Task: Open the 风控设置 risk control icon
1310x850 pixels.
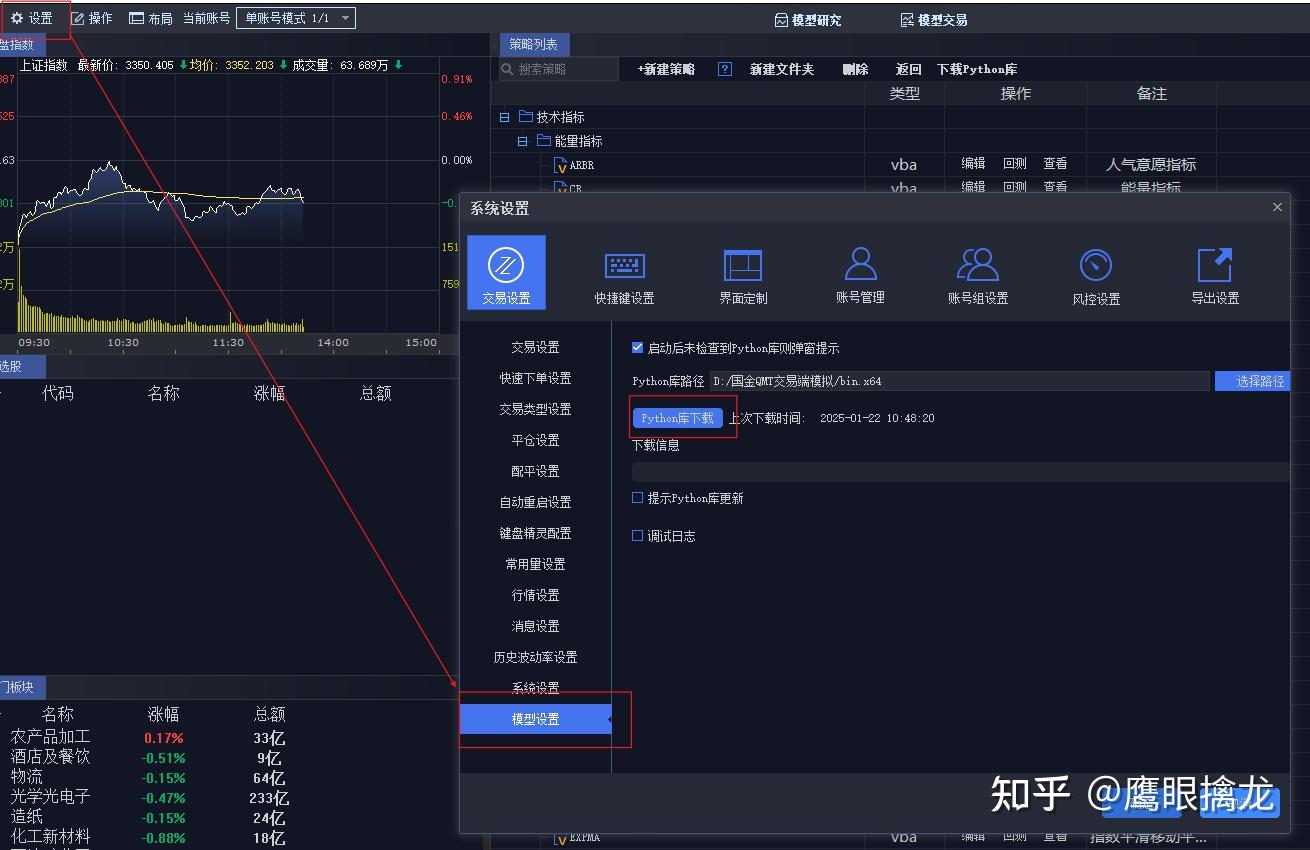Action: click(1096, 272)
